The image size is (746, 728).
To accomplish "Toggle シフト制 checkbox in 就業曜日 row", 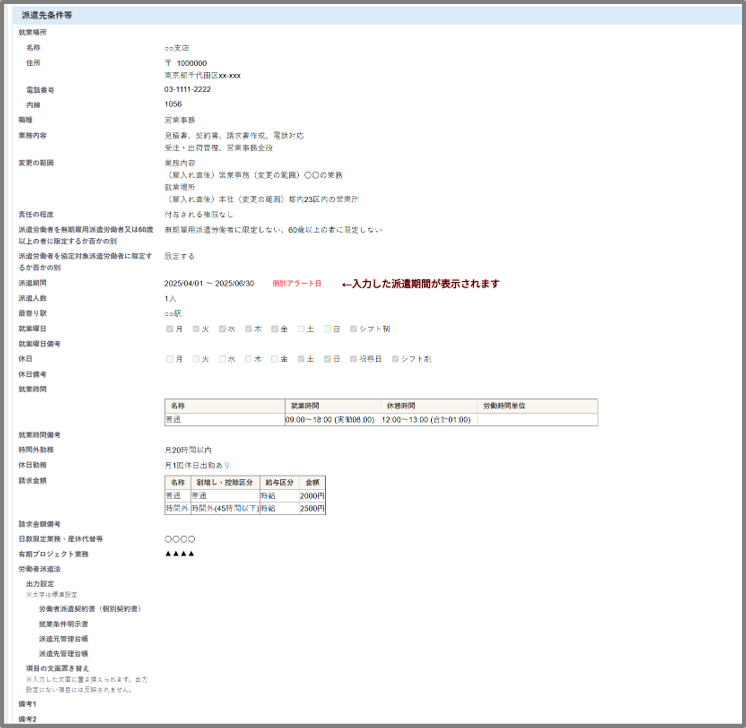I will click(x=353, y=329).
